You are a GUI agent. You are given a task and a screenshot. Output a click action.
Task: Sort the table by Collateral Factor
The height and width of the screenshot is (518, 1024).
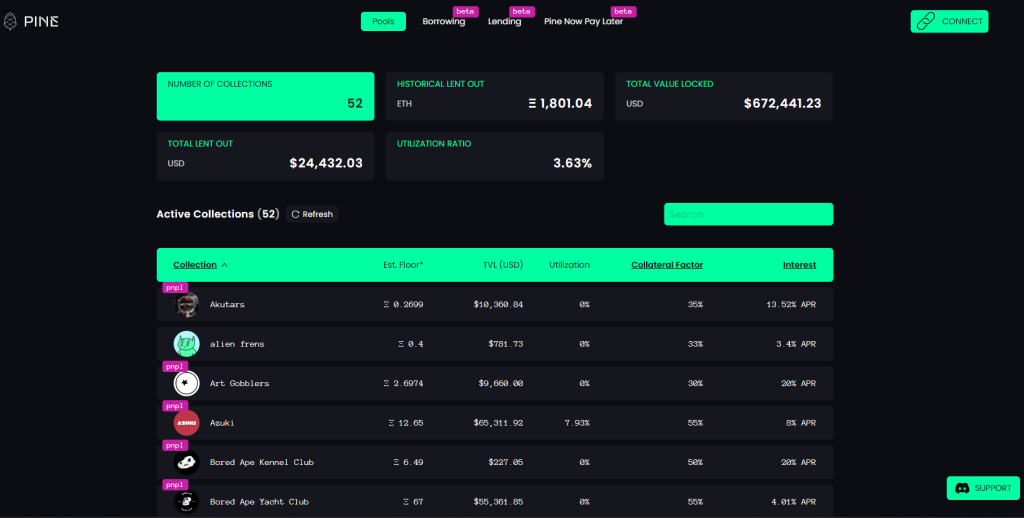pyautogui.click(x=667, y=265)
